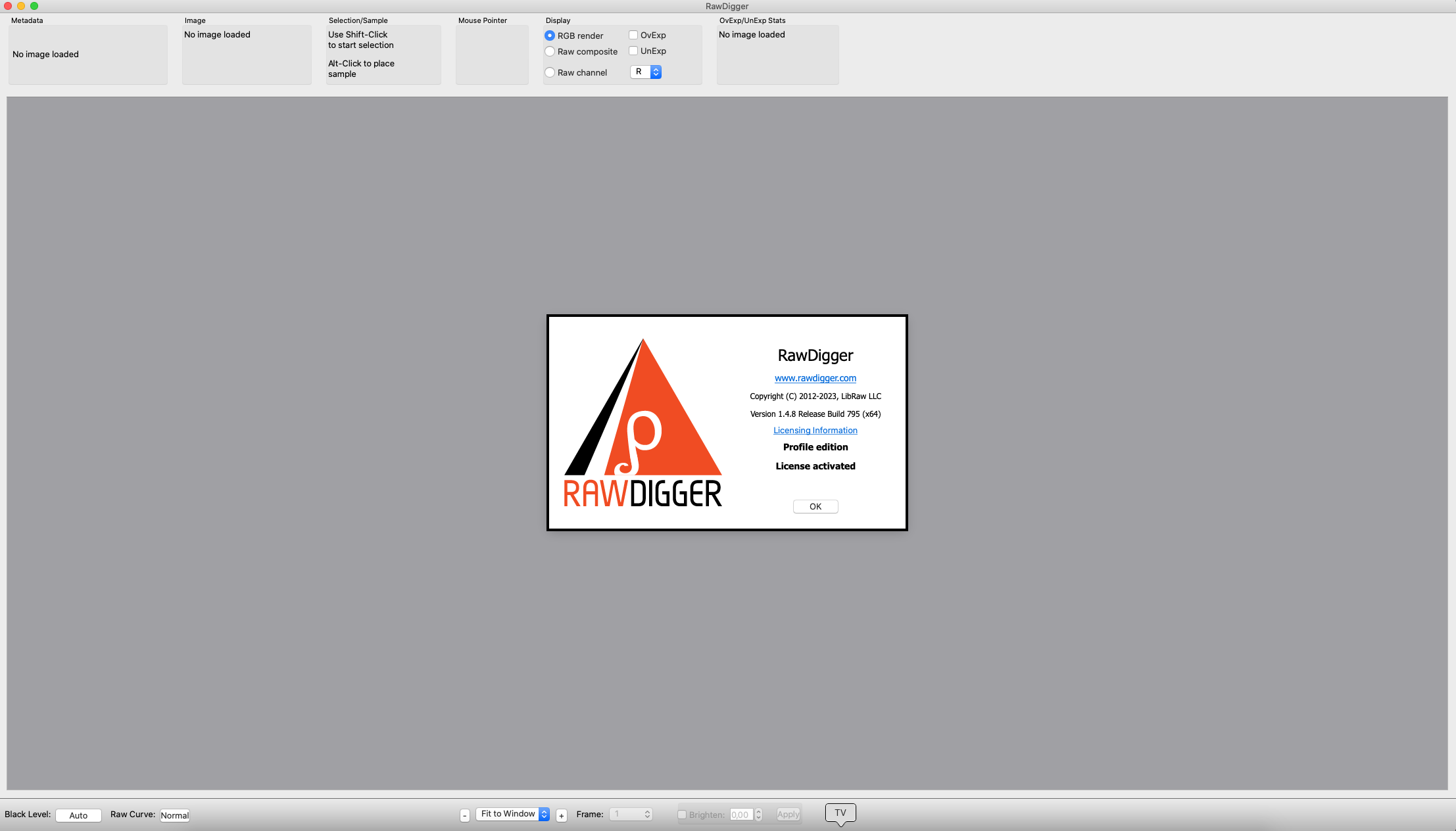
Task: Click the Frame number stepper
Action: pos(631,814)
